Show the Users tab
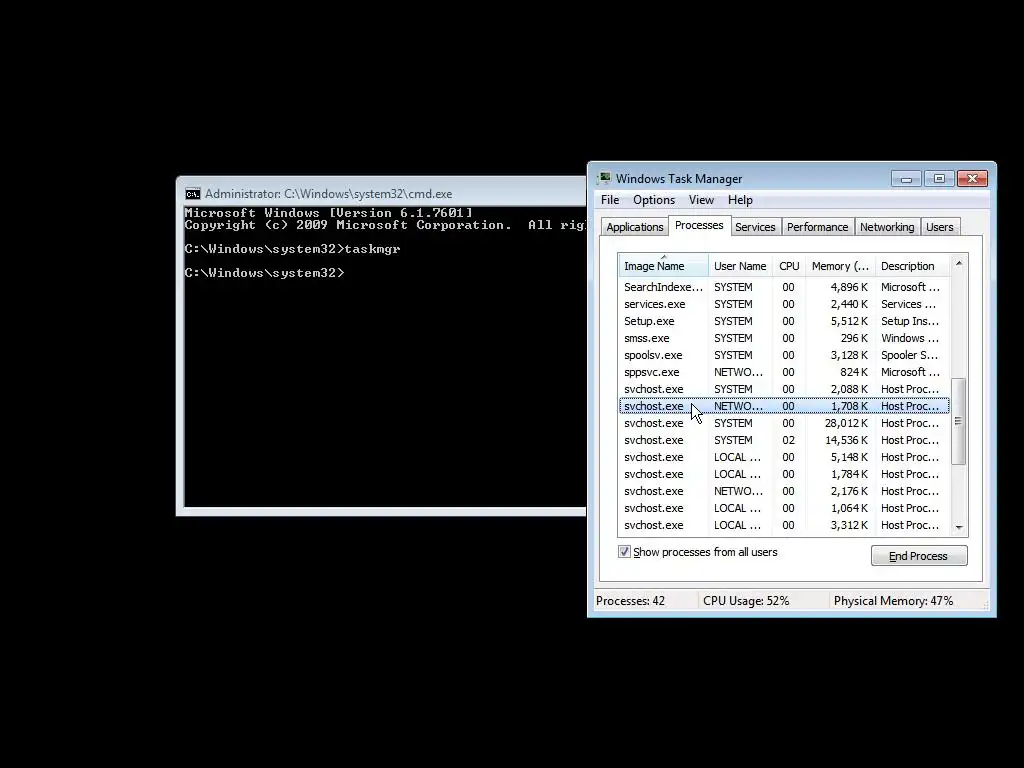Screen dimensions: 1024x768 (x=939, y=227)
